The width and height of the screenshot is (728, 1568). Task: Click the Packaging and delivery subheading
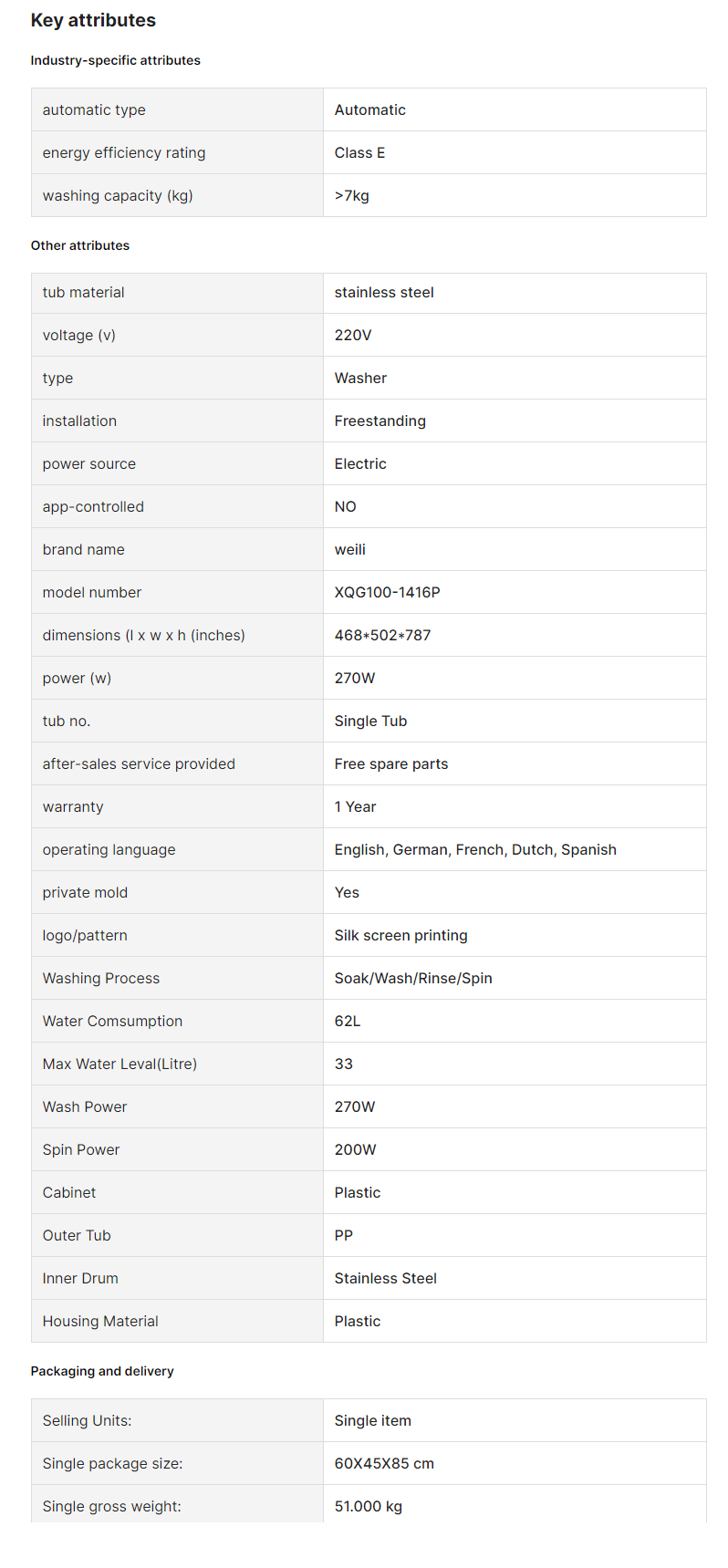click(102, 1371)
